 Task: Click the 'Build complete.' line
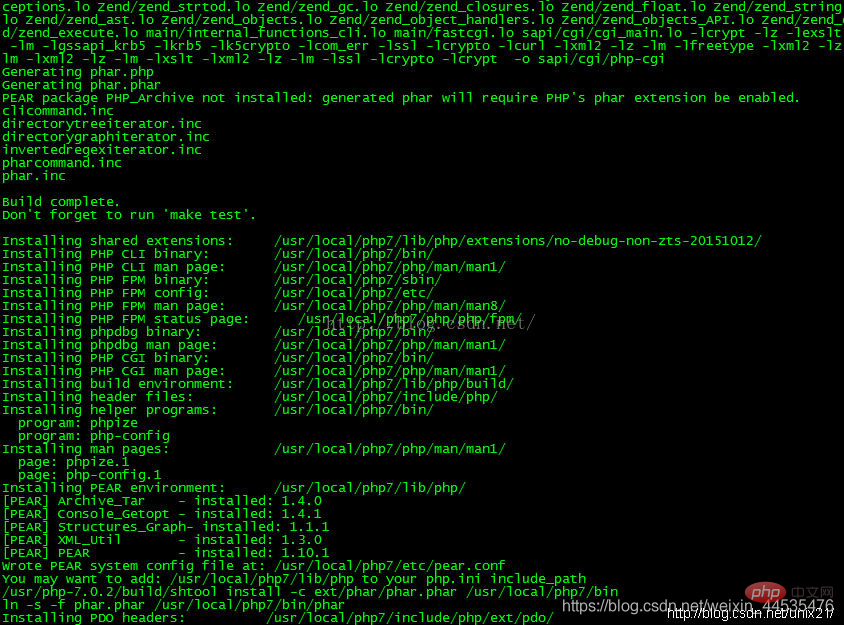point(61,202)
